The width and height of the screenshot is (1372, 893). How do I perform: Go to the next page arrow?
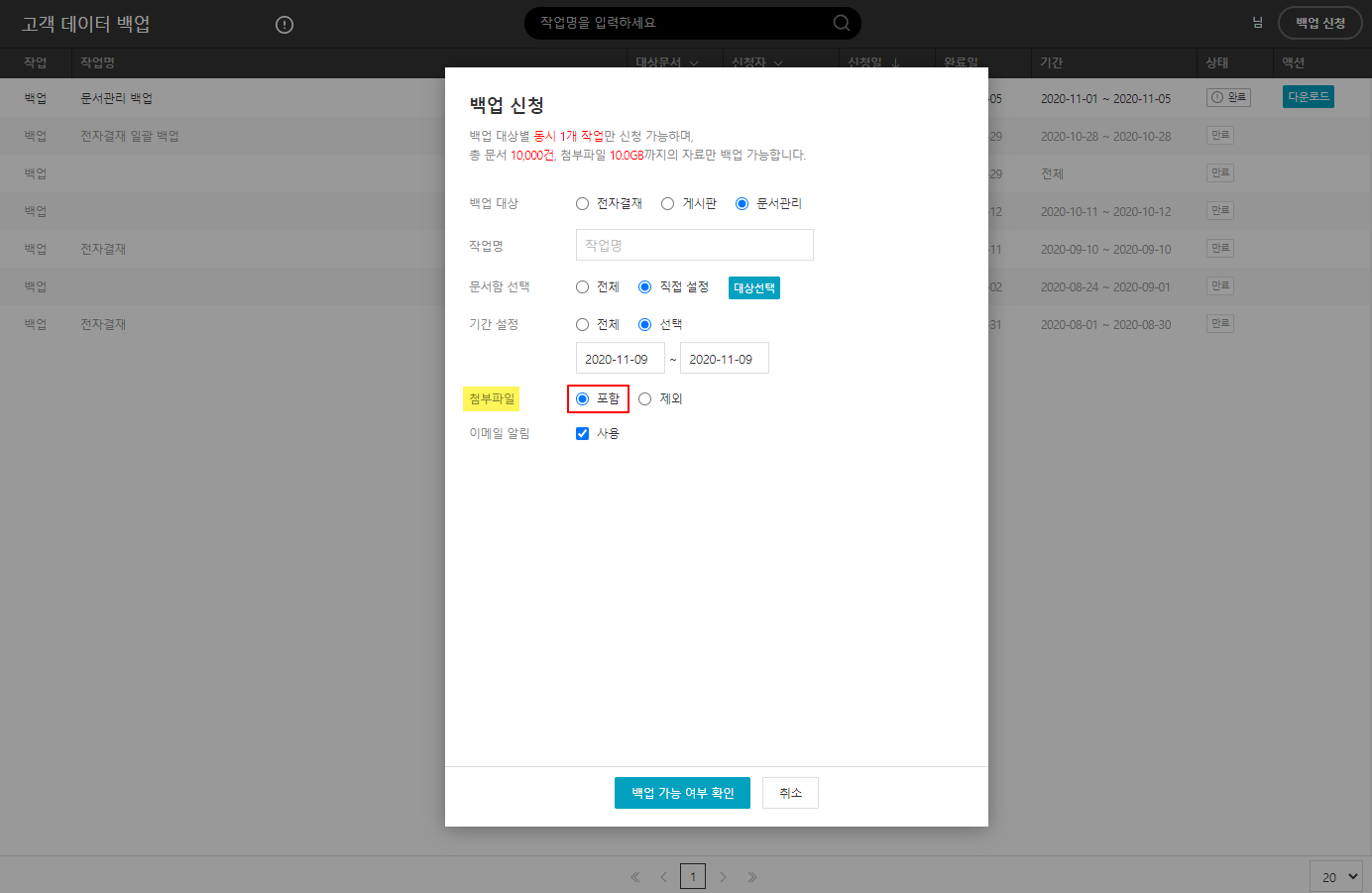[x=723, y=877]
